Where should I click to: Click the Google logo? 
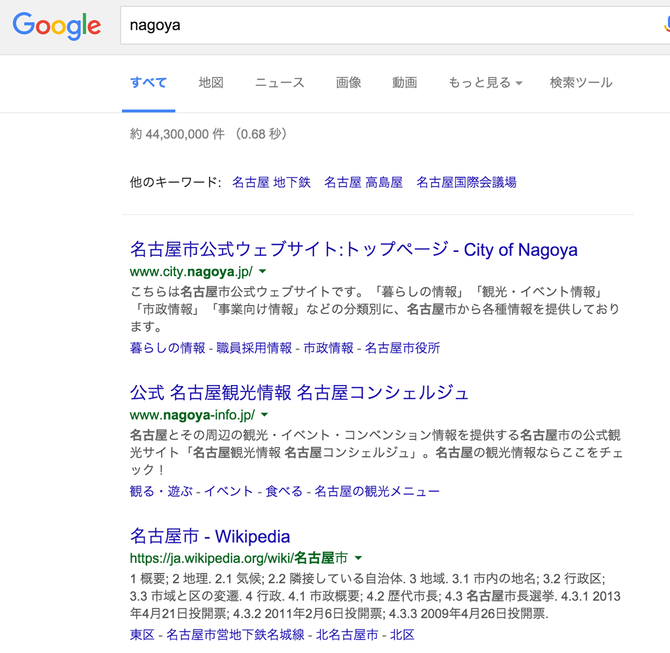(56, 26)
